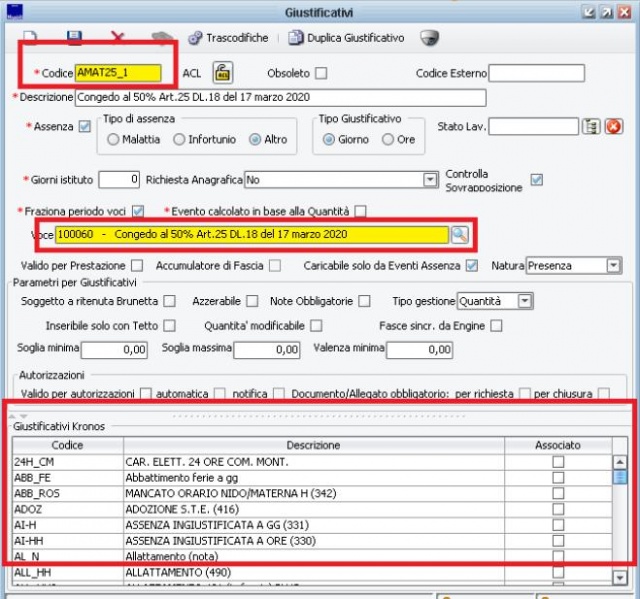Click the Voce search magnifier icon
The height and width of the screenshot is (599, 640).
click(459, 234)
